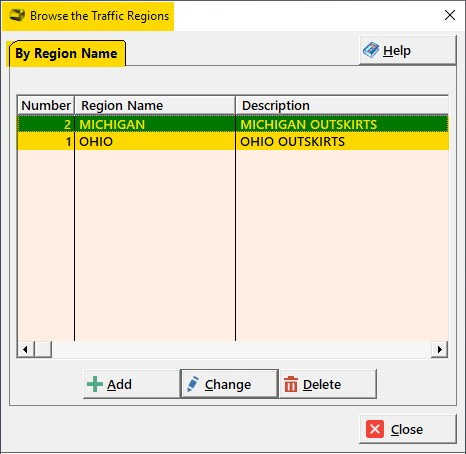Open the Help button
Image resolution: width=466 pixels, height=454 pixels.
[x=407, y=50]
